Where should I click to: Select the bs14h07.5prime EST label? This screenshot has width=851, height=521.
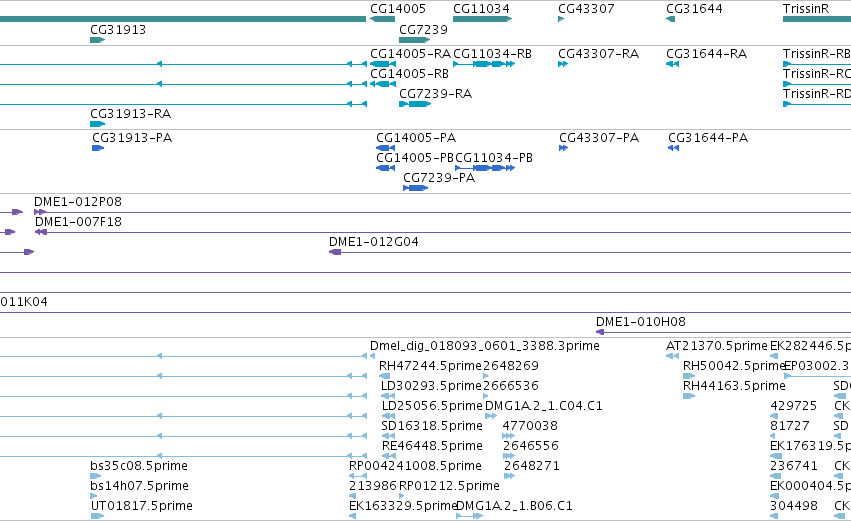pos(139,486)
